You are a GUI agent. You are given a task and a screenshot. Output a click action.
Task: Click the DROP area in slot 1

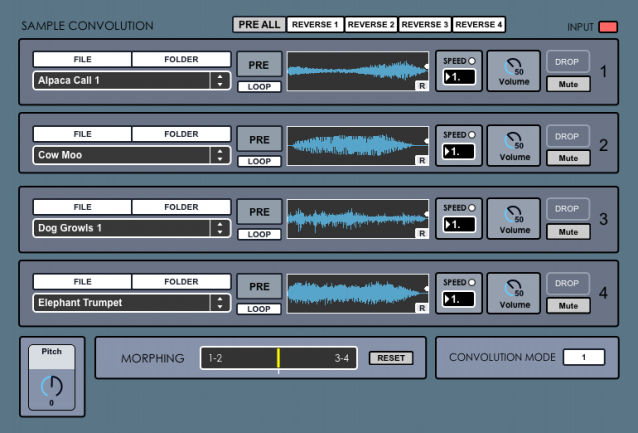coord(567,62)
